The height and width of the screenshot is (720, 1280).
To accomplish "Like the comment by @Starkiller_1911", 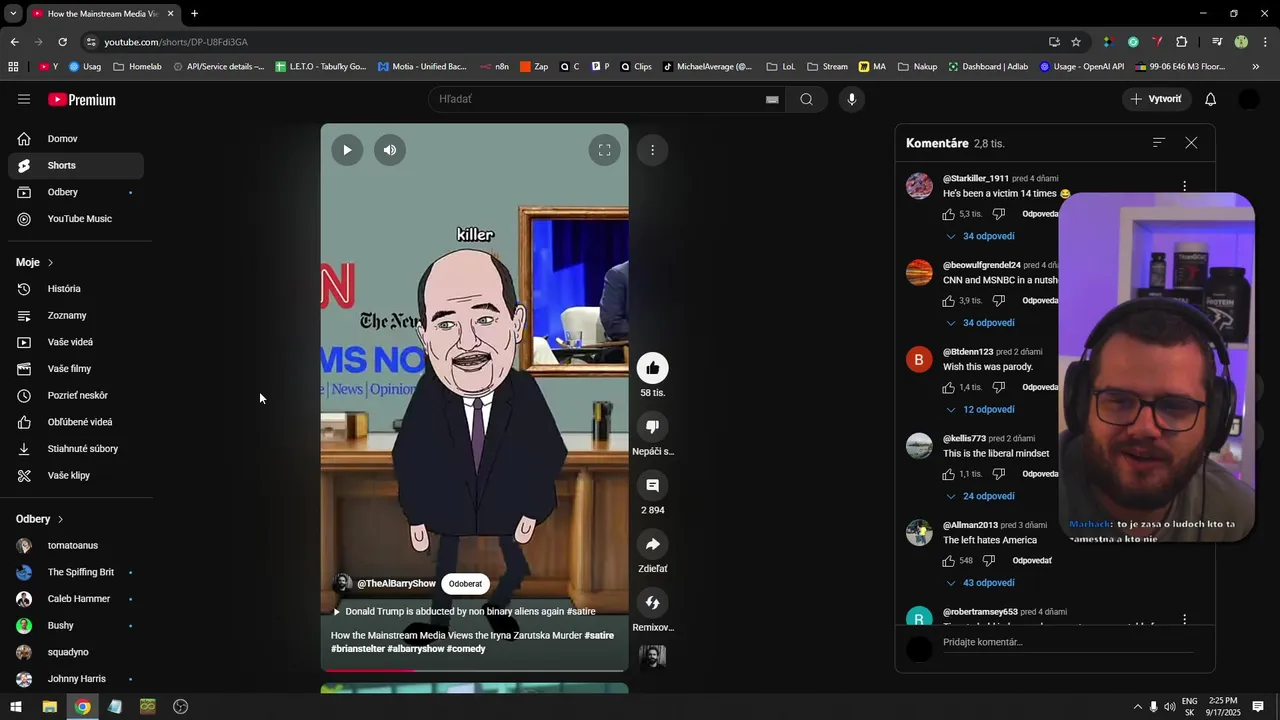I will tap(948, 214).
